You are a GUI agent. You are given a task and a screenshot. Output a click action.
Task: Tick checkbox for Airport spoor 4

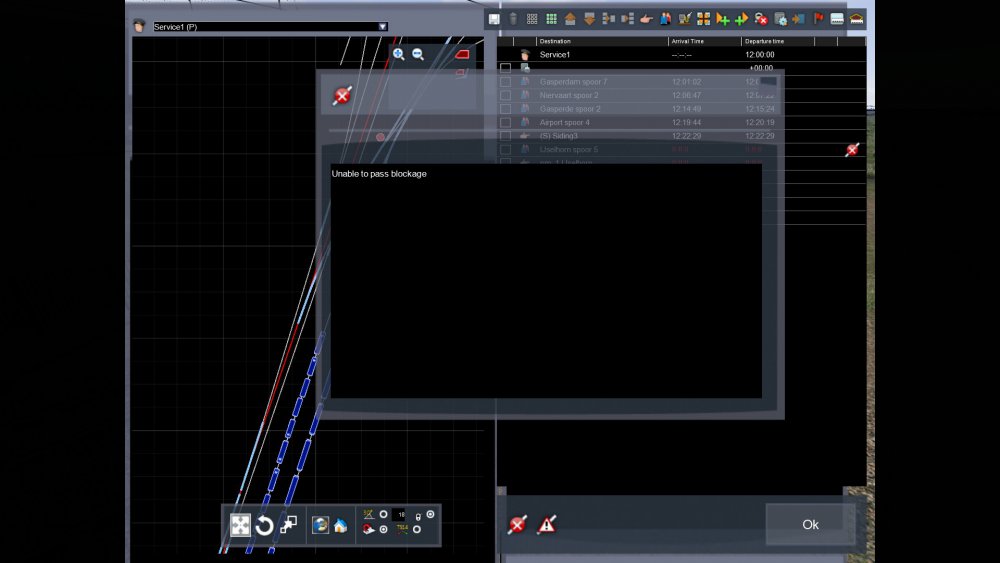pyautogui.click(x=505, y=122)
